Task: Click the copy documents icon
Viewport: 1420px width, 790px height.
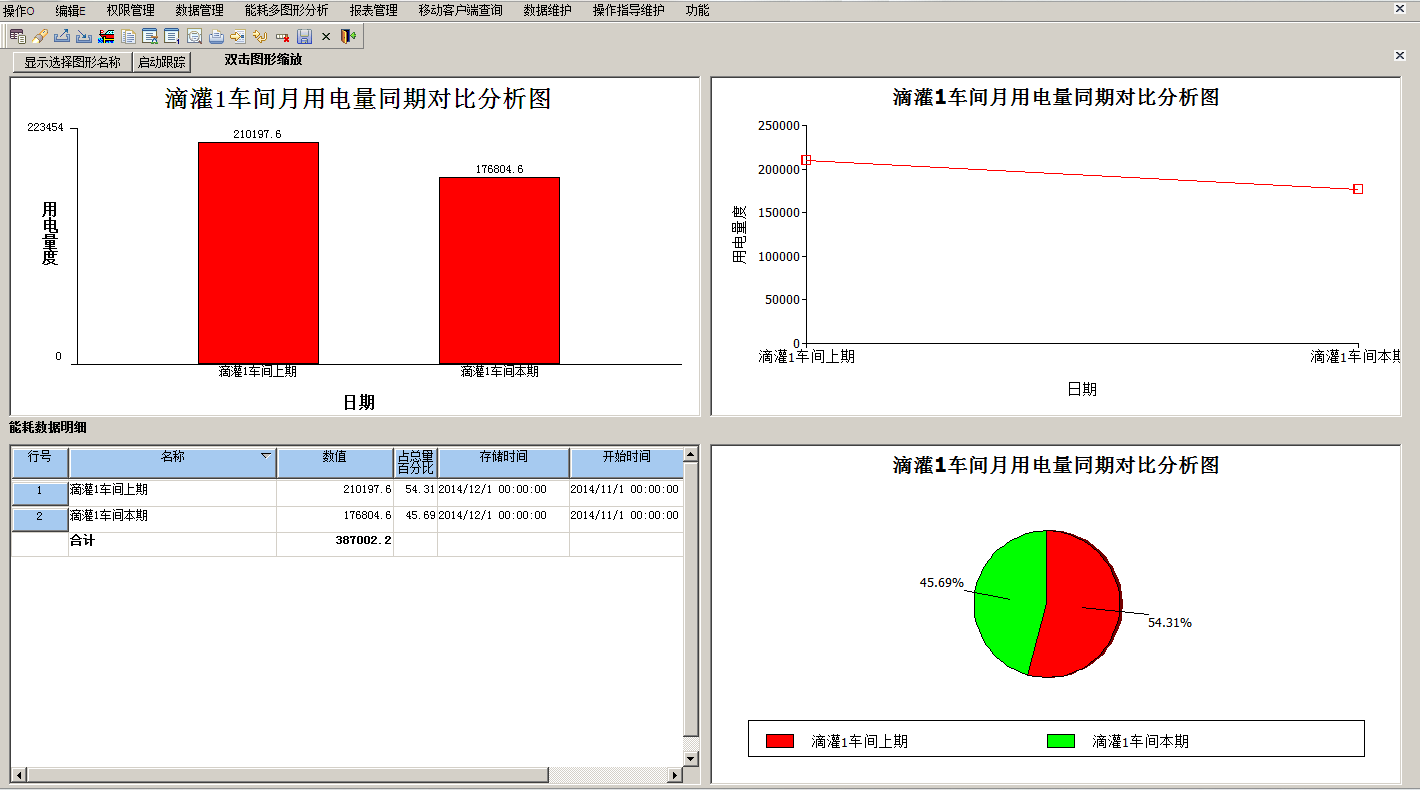Action: tap(128, 37)
